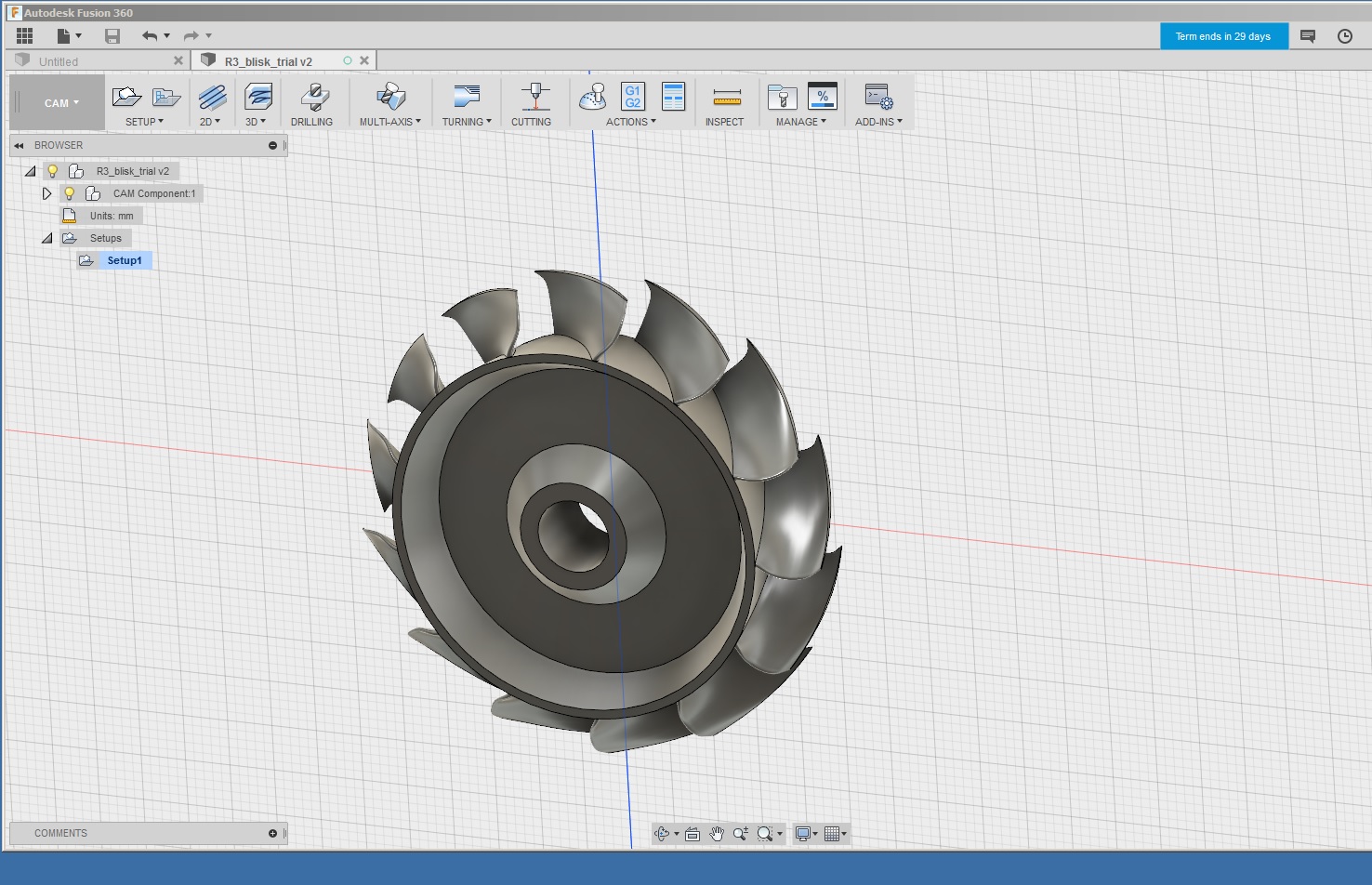Image resolution: width=1372 pixels, height=885 pixels.
Task: Toggle visibility bulb of CAM Component:1
Action: click(70, 193)
